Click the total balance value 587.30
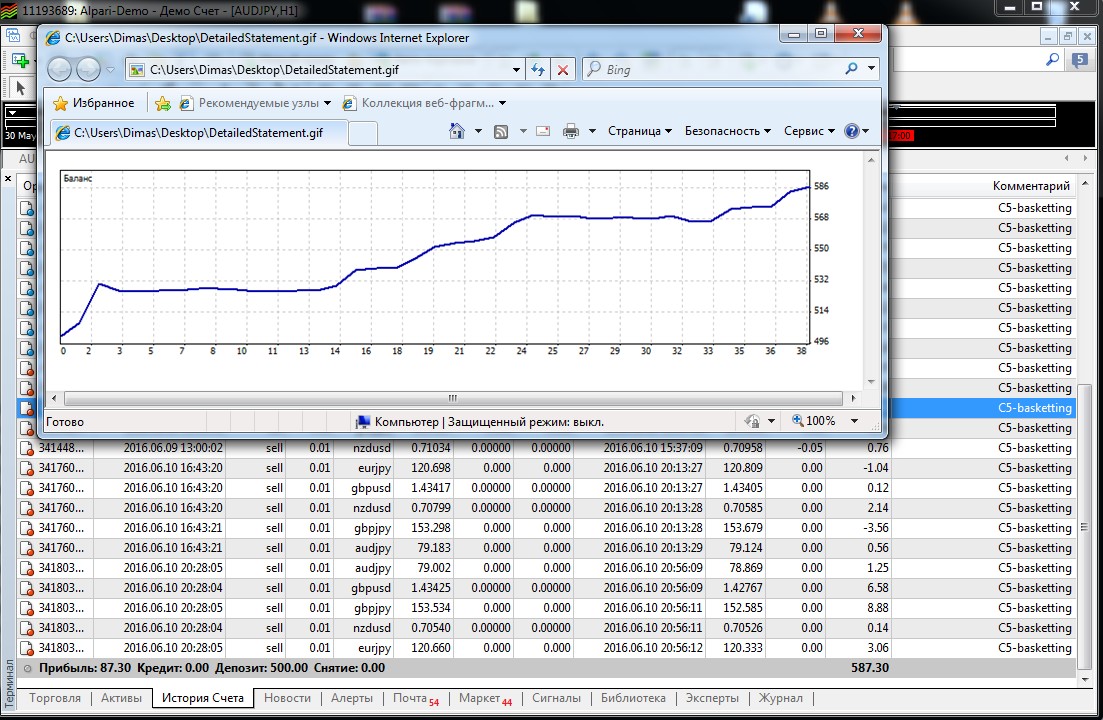The width and height of the screenshot is (1103, 720). (x=869, y=667)
